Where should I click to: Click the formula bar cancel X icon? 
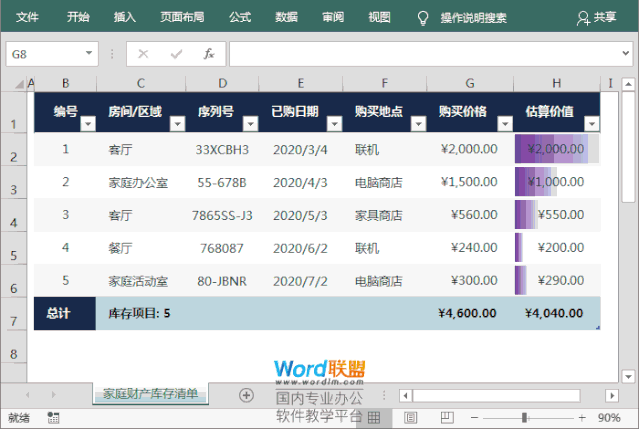point(143,54)
